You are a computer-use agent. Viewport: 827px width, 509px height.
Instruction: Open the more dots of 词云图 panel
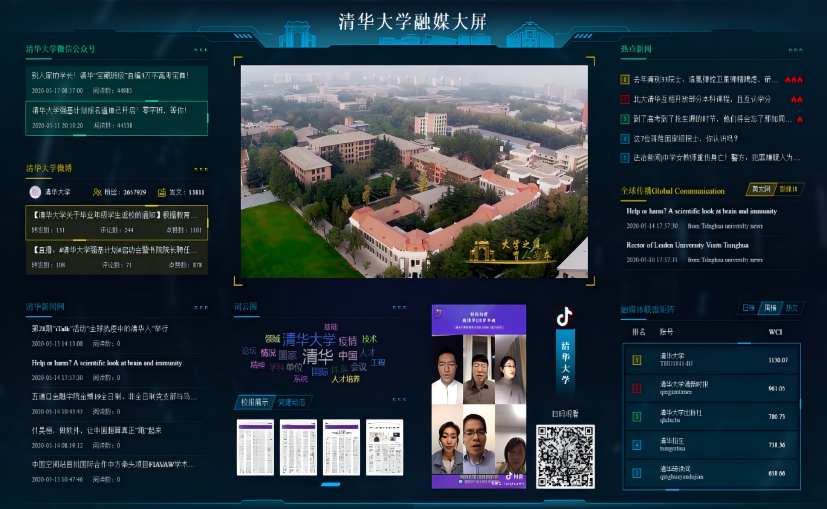click(x=399, y=308)
